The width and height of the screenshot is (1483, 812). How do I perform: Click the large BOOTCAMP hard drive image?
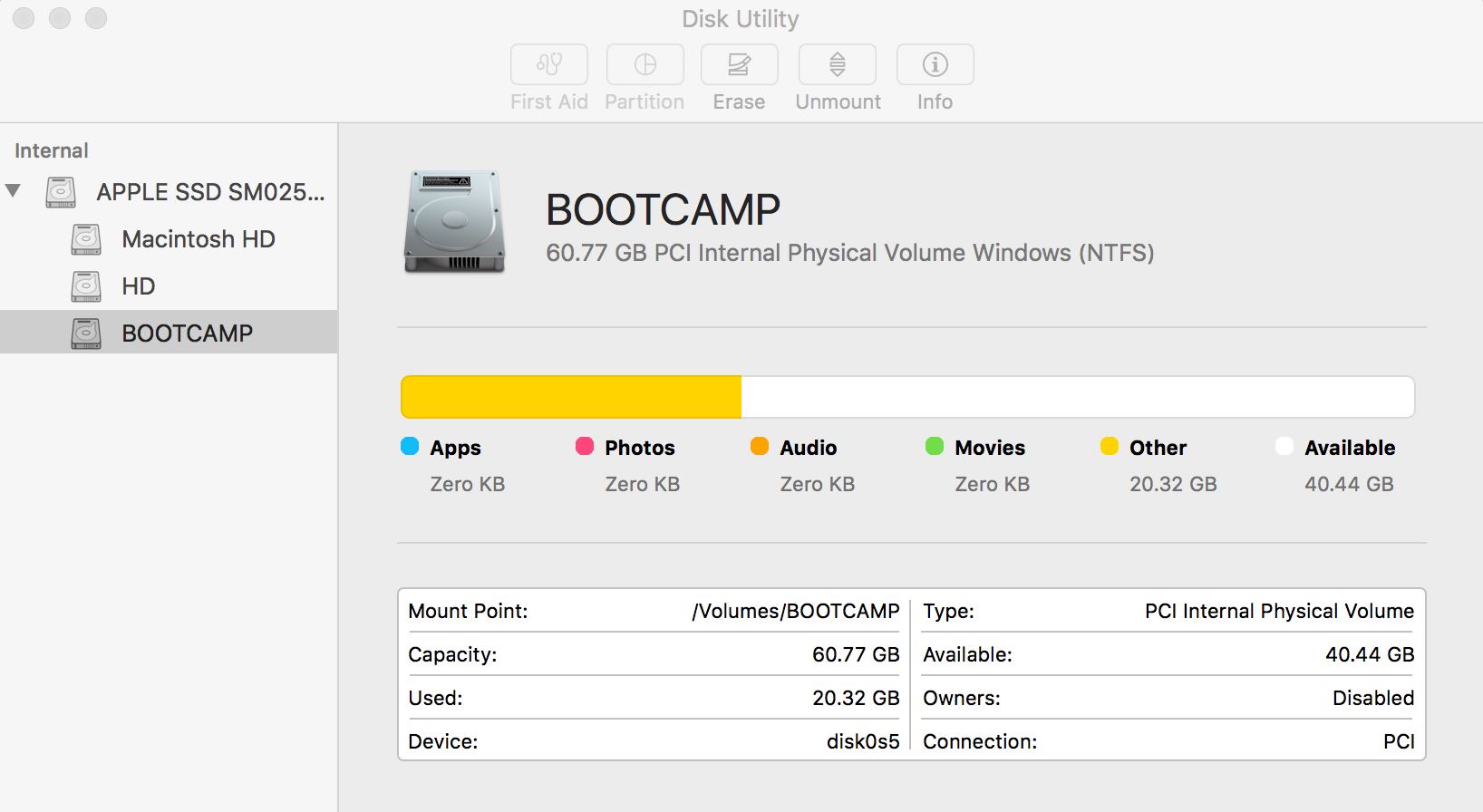(x=454, y=221)
